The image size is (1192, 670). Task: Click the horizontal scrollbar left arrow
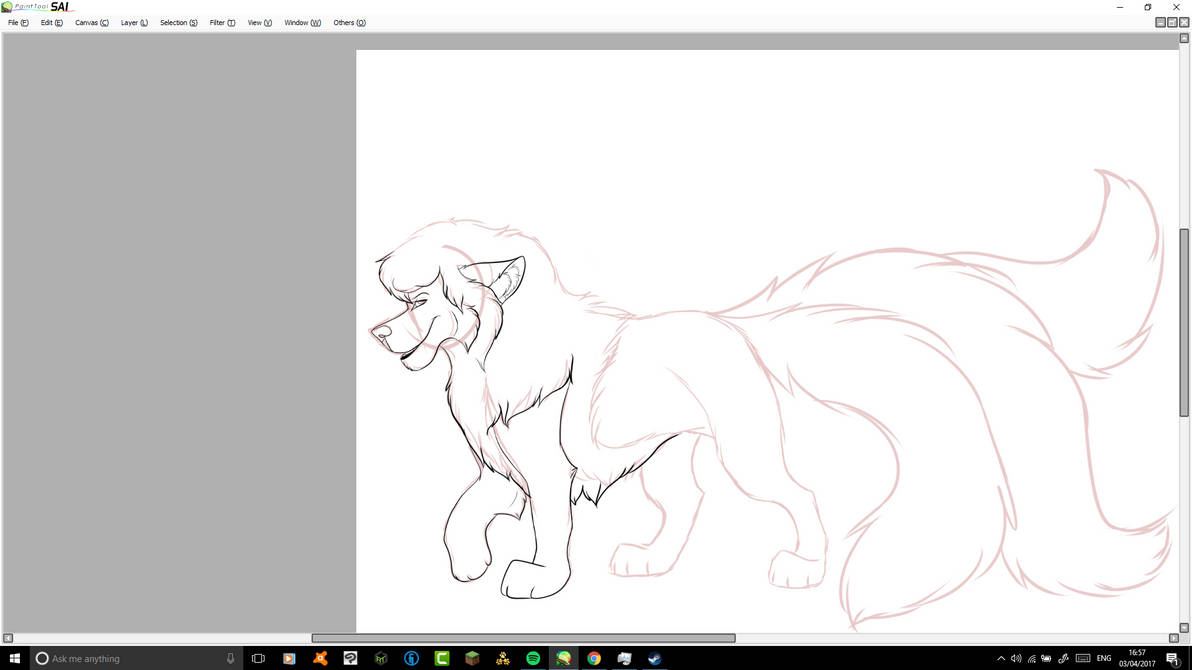[8, 638]
